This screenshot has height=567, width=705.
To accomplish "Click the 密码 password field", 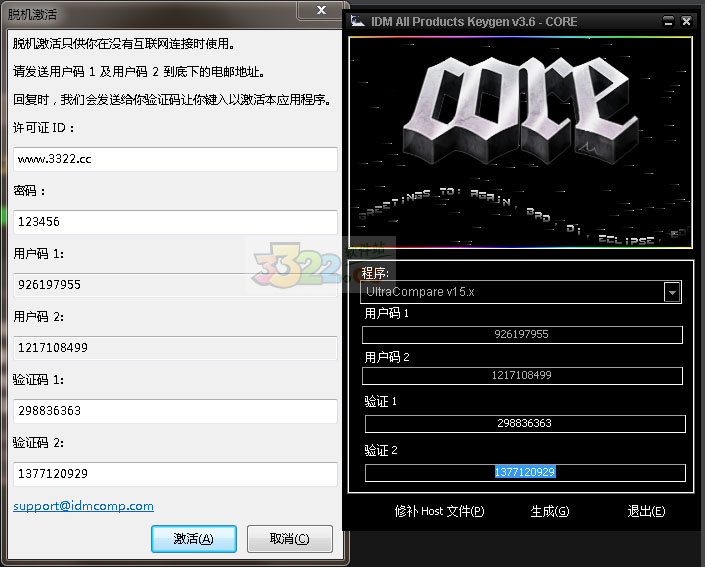I will point(175,222).
